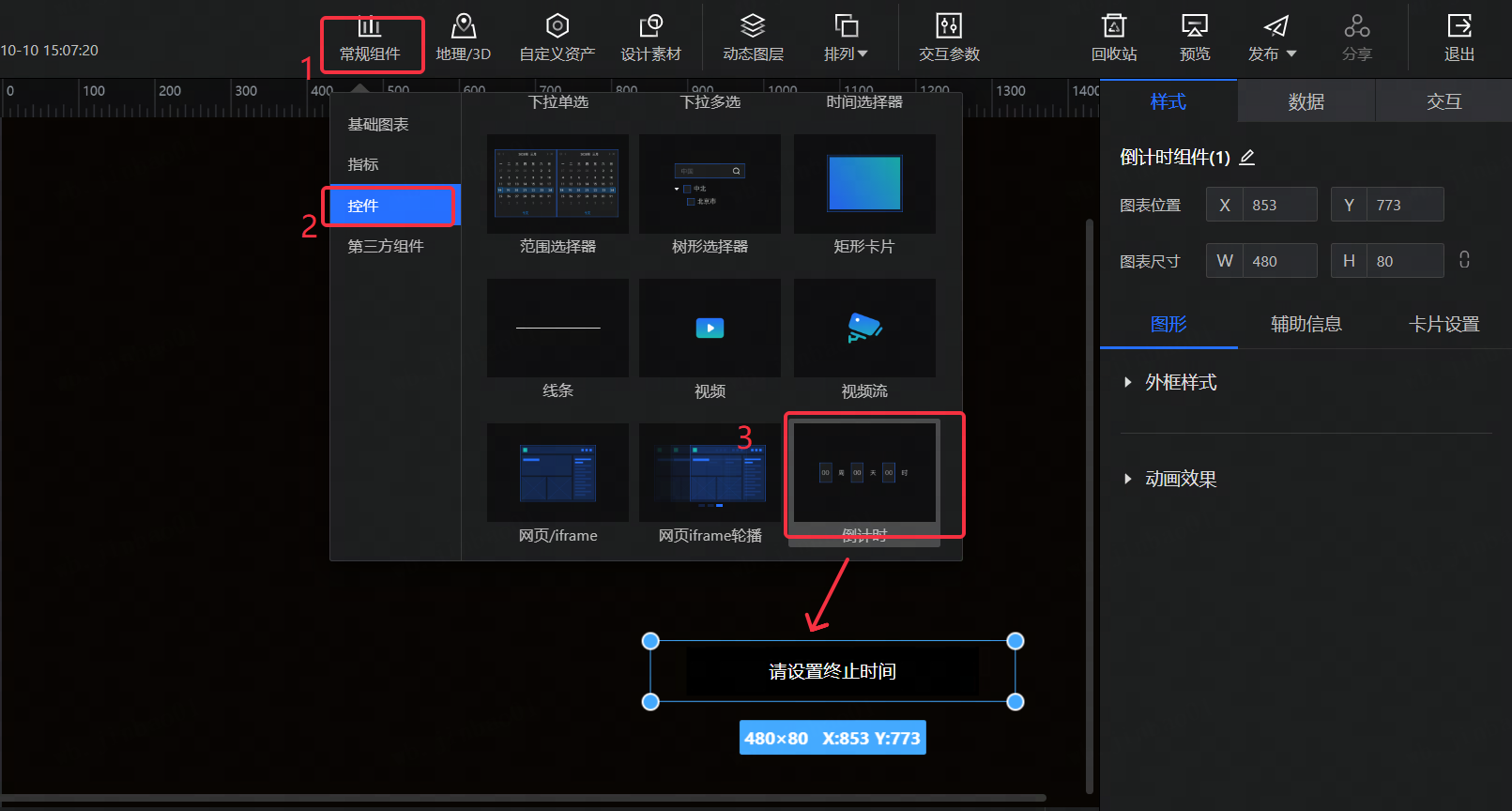Viewport: 1512px width, 811px height.
Task: Click the X position input field
Action: pos(1278,205)
